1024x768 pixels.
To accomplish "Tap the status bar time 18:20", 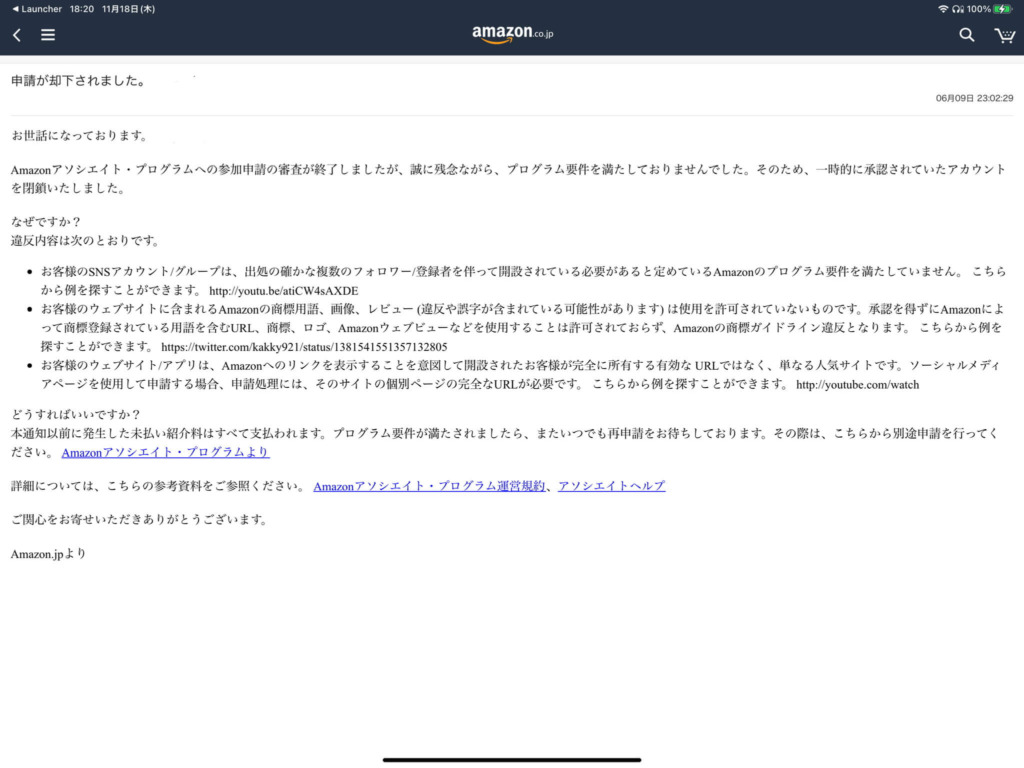I will (82, 9).
